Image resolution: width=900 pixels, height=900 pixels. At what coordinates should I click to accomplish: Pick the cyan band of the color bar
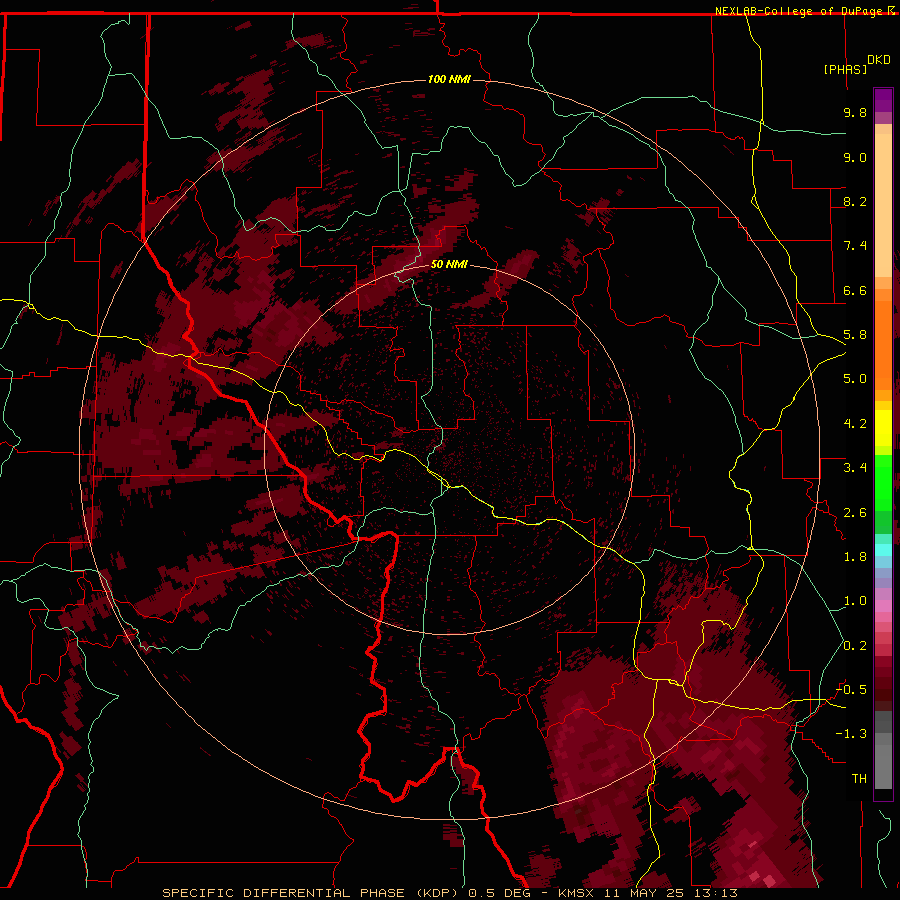tap(883, 550)
